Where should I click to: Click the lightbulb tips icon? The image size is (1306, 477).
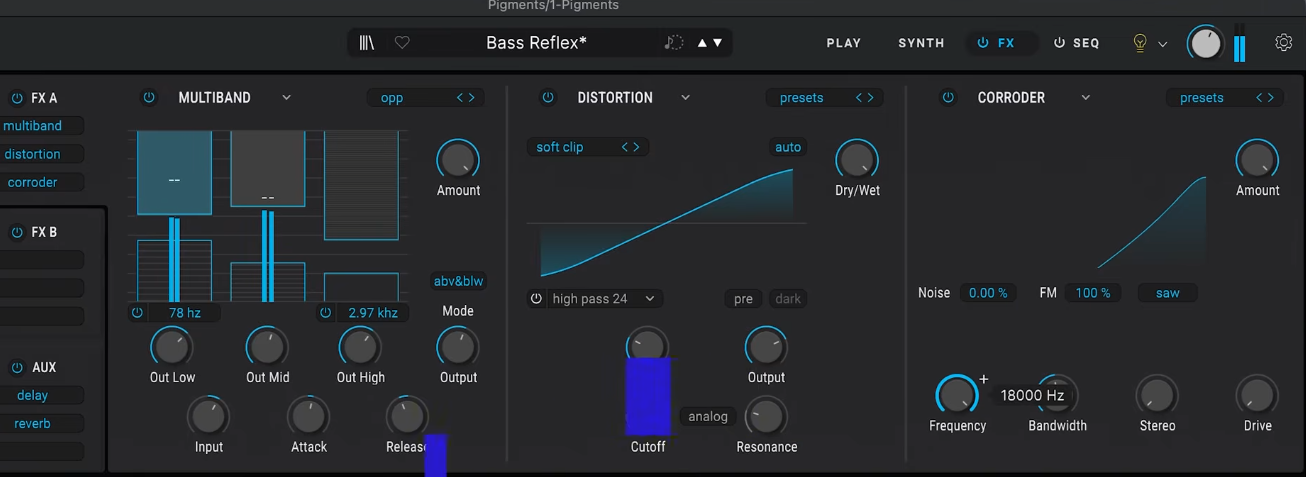[x=1139, y=43]
